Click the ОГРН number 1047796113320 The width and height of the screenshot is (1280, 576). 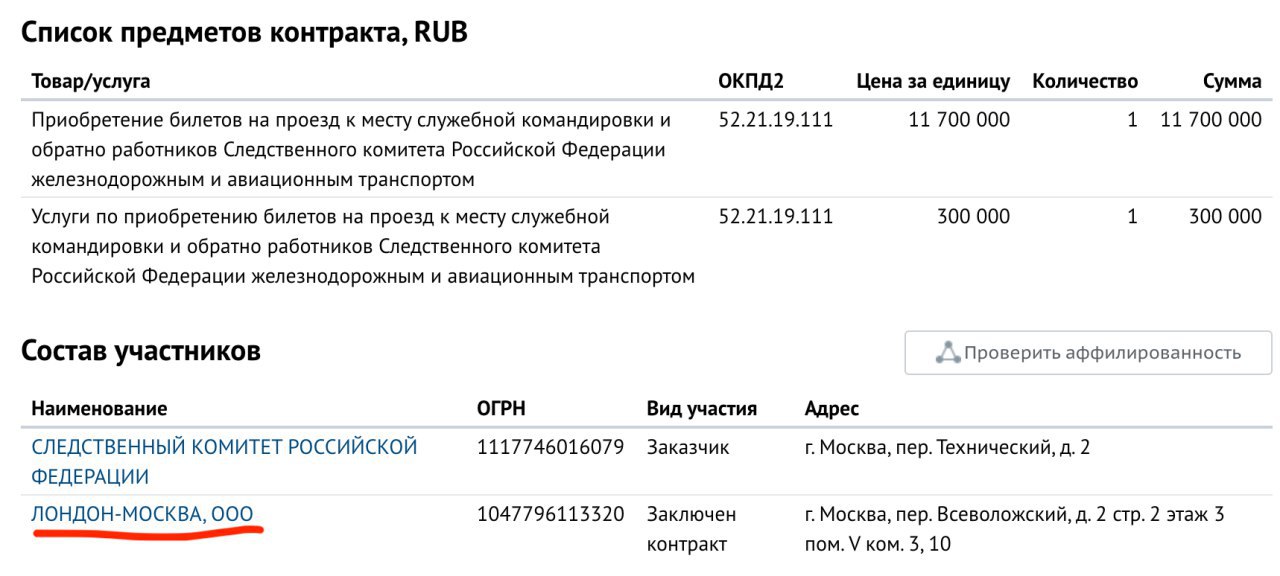(x=551, y=515)
